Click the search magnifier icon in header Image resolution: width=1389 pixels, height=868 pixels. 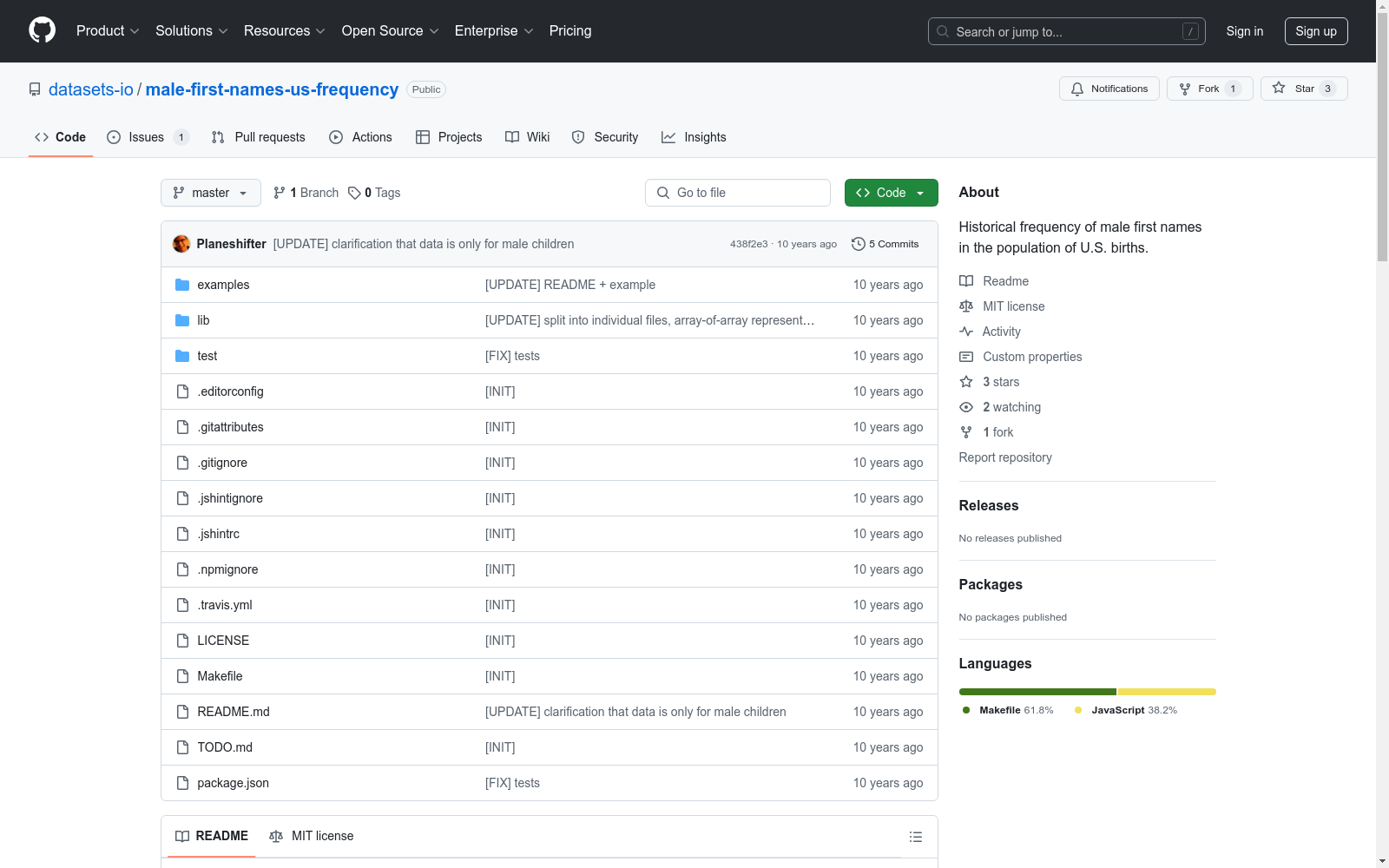[943, 31]
